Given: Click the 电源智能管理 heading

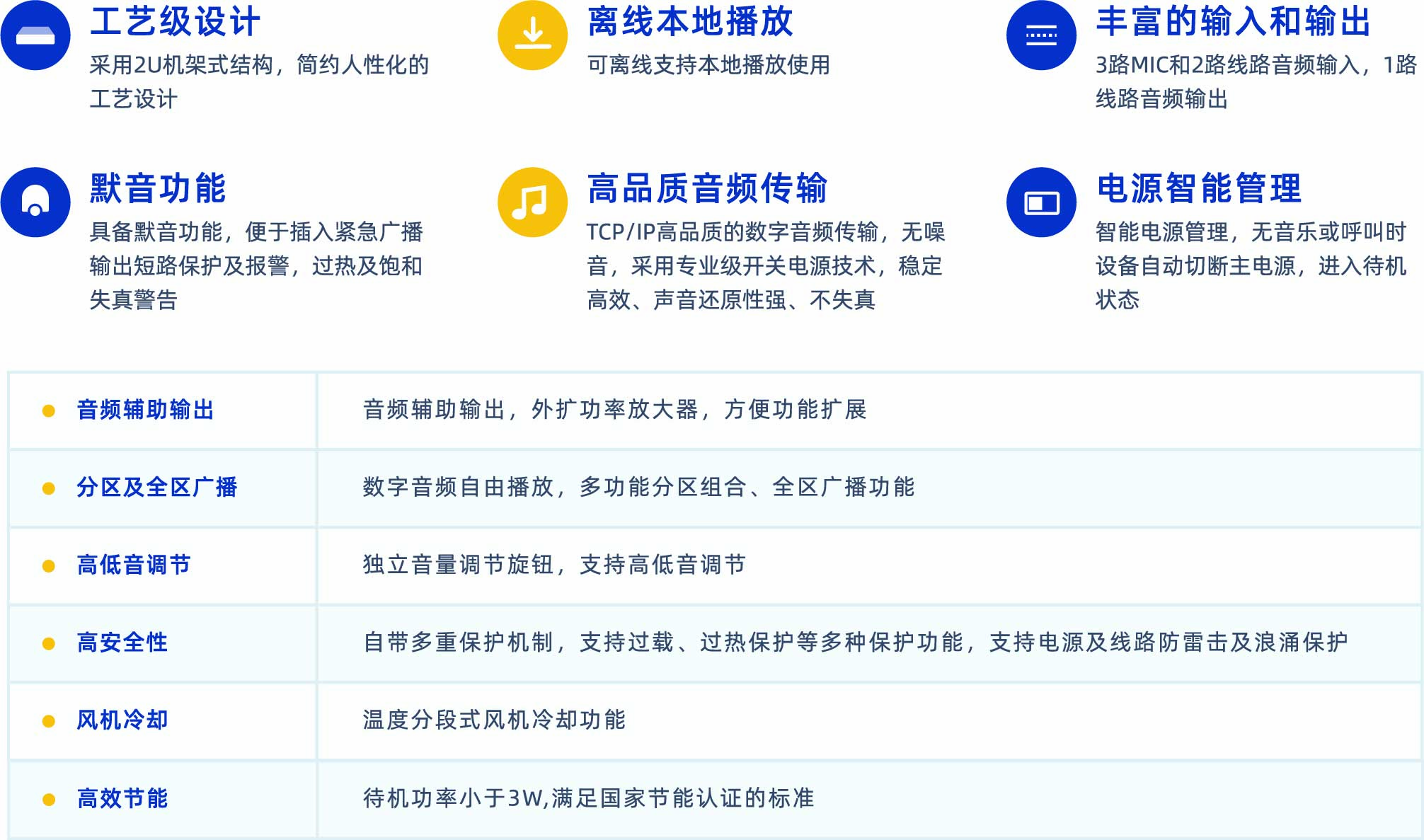Looking at the screenshot, I should [x=1198, y=188].
